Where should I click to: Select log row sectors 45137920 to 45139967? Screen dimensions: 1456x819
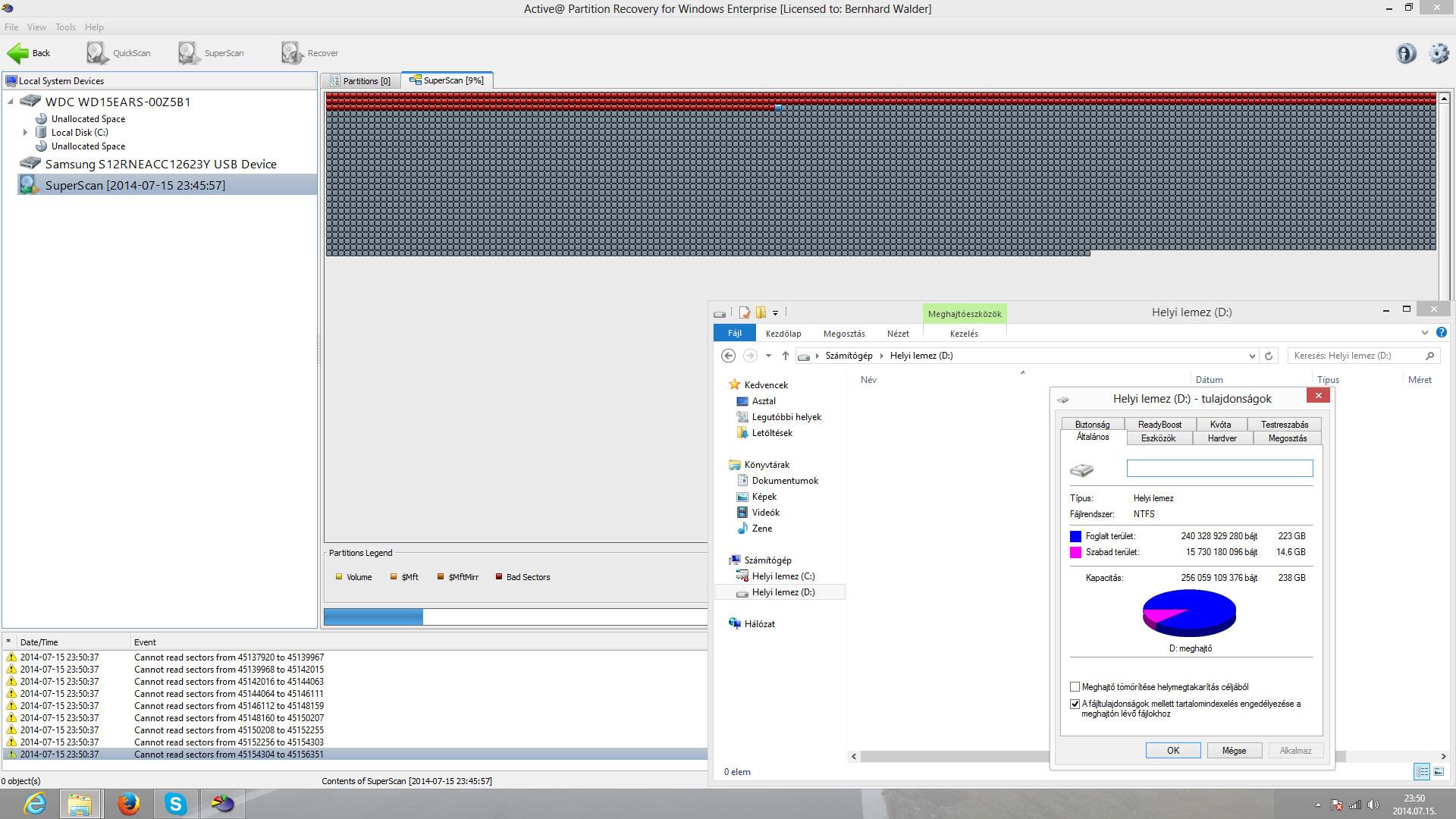pos(355,657)
